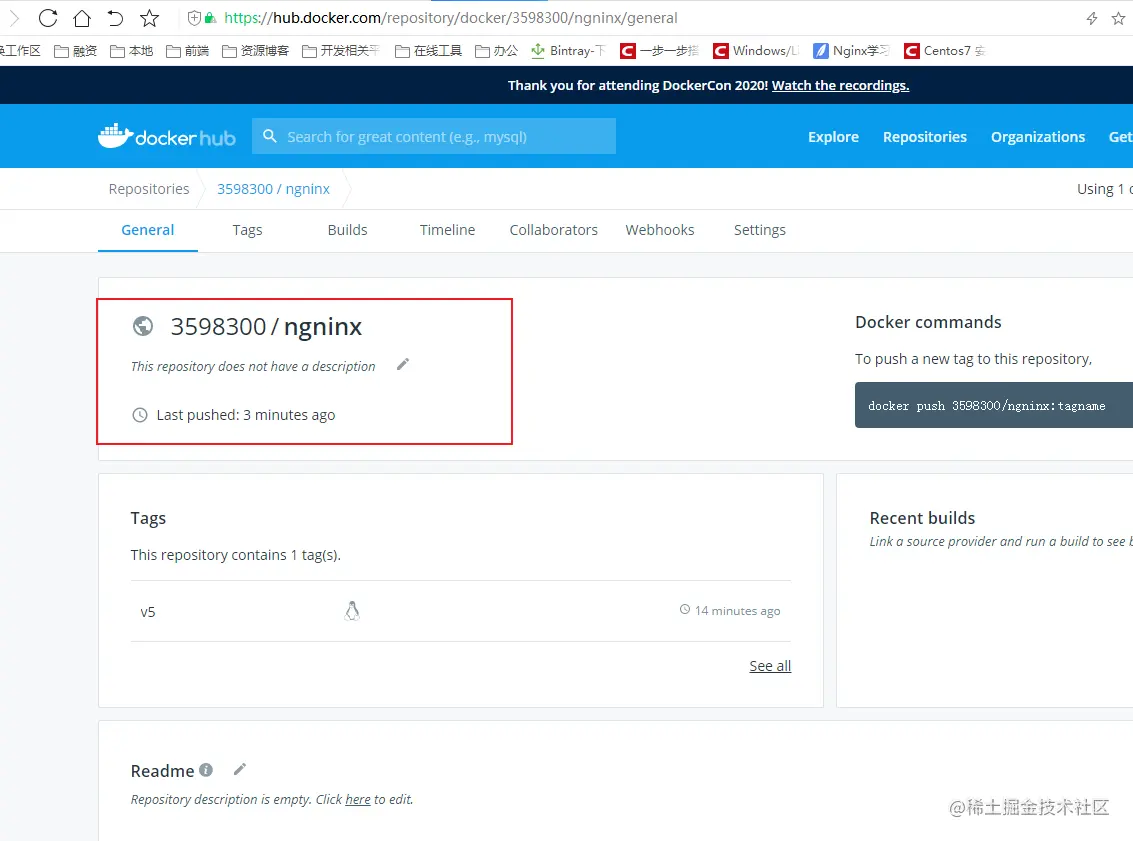Click the clock icon next to 14 minutes ago

pyautogui.click(x=685, y=610)
